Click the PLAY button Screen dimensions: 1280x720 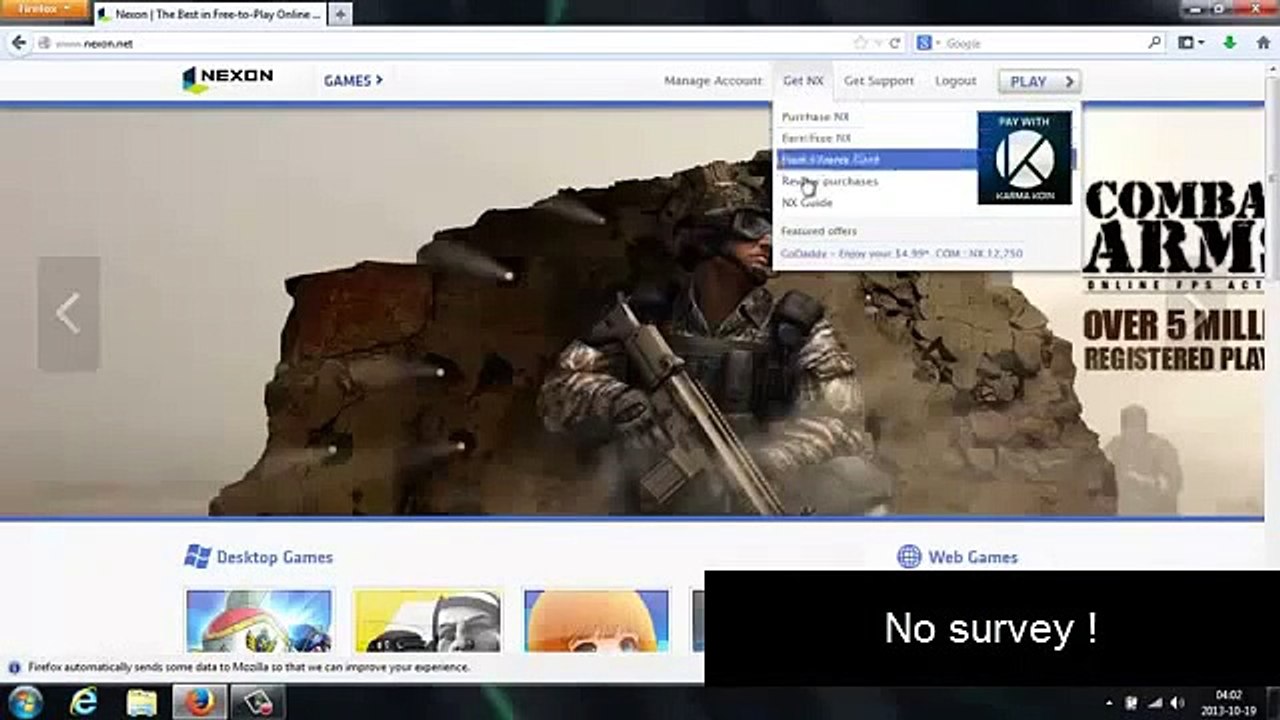(x=1040, y=82)
